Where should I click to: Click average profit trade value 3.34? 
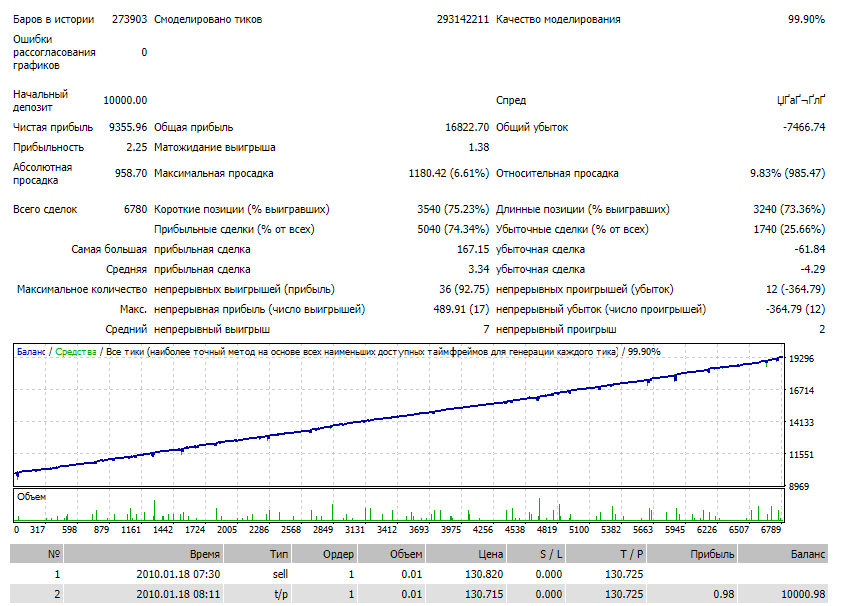[479, 270]
